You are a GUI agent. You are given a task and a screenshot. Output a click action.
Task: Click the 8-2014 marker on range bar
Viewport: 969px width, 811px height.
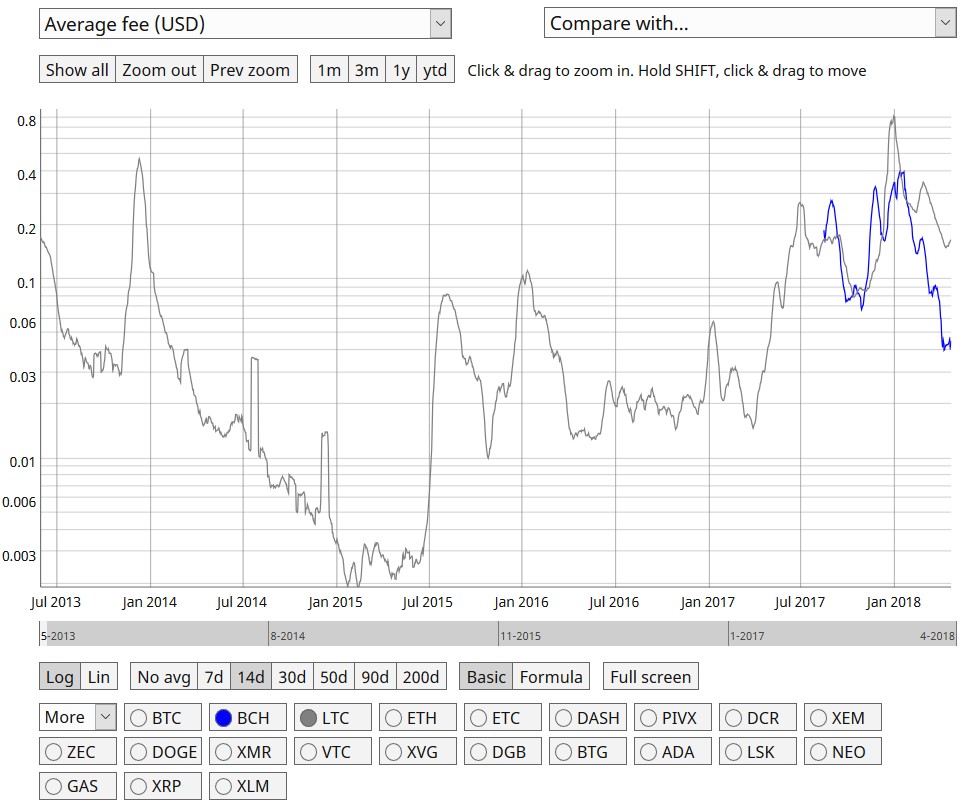(x=287, y=636)
